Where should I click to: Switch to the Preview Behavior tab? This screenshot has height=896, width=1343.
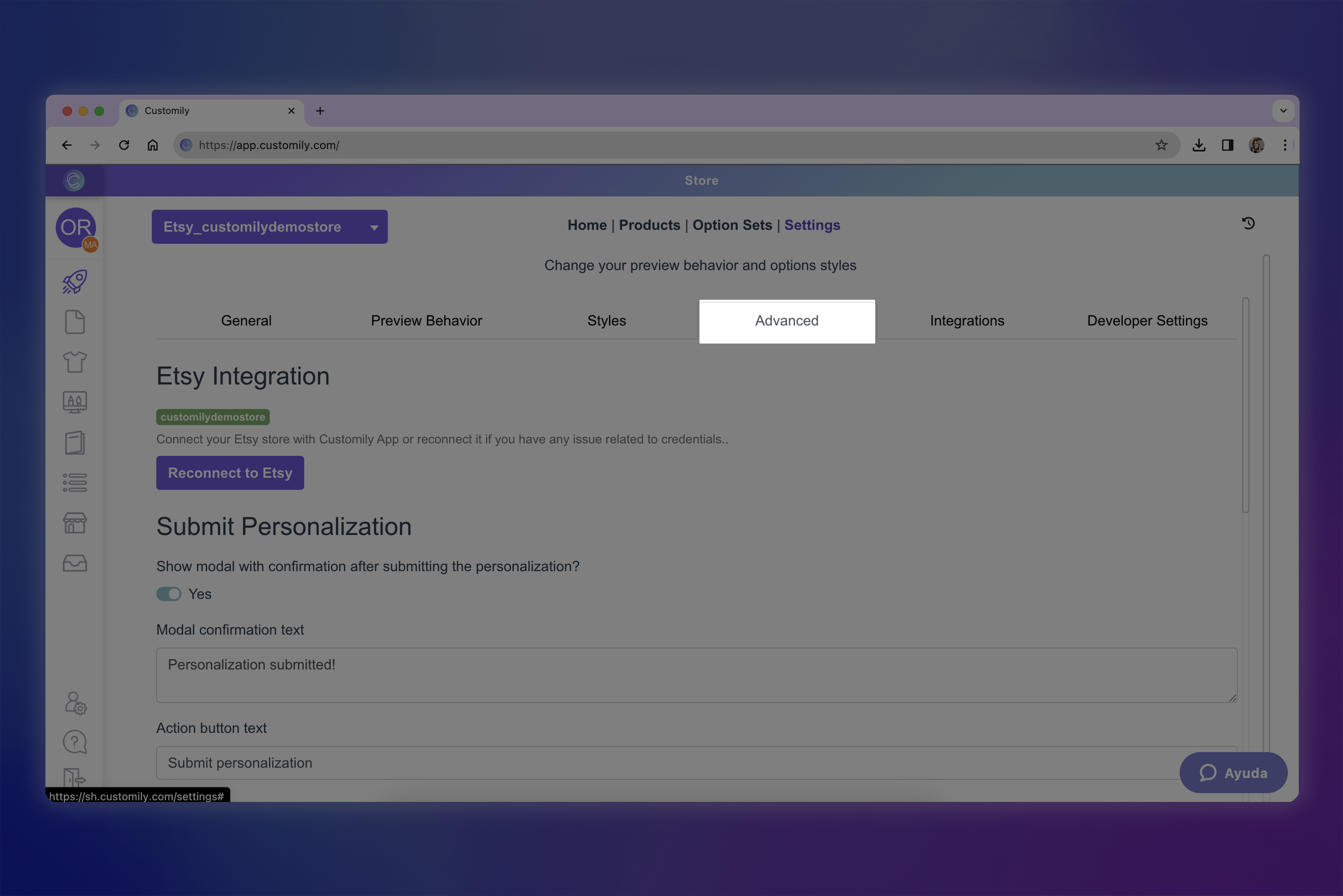(x=426, y=320)
